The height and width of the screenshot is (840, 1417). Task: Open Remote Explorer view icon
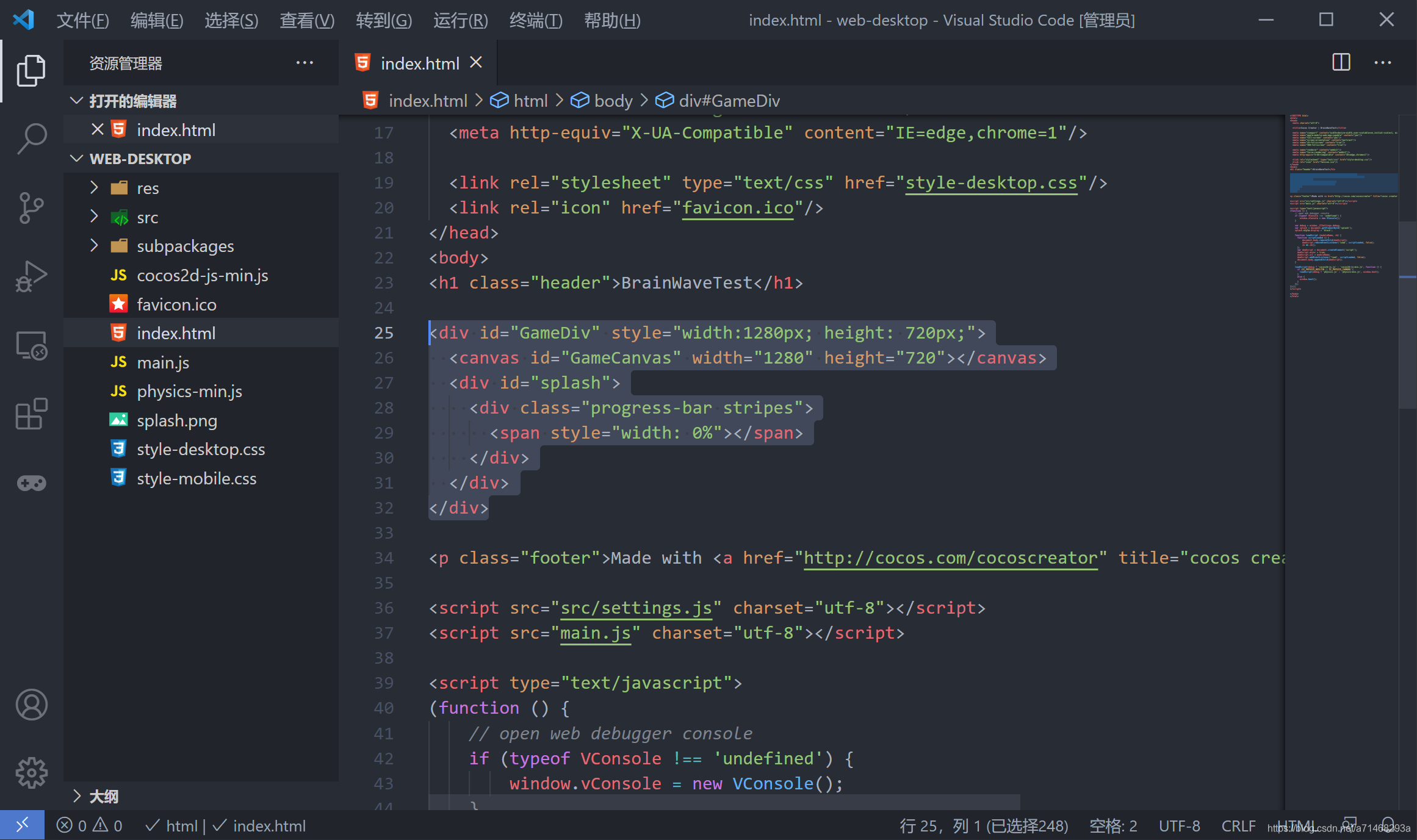pyautogui.click(x=31, y=345)
